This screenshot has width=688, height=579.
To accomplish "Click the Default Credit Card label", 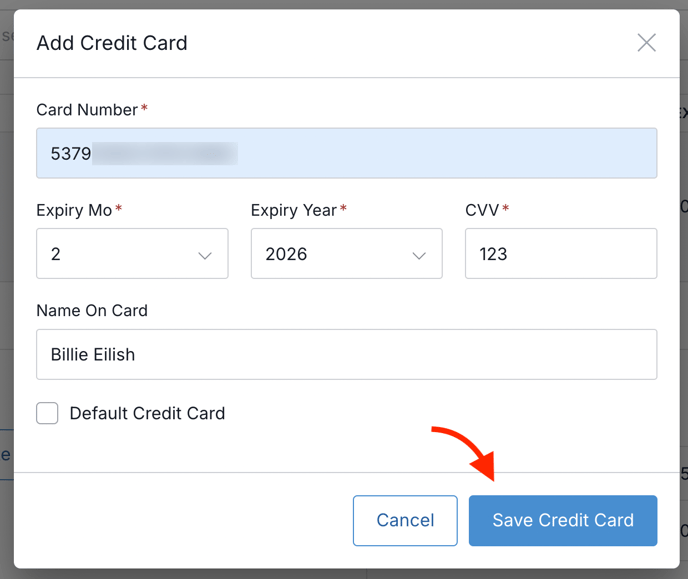I will click(x=147, y=413).
